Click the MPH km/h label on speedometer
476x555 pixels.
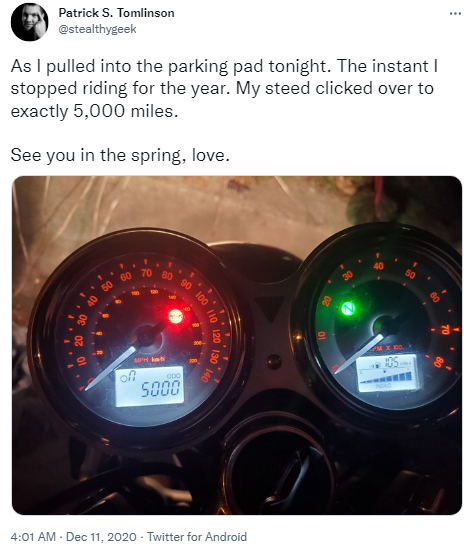pyautogui.click(x=149, y=360)
